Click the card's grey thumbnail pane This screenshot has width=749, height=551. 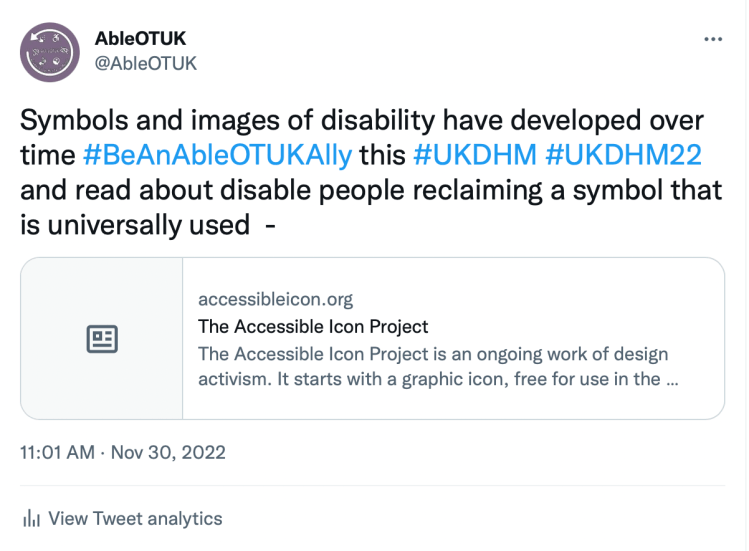[x=102, y=380]
